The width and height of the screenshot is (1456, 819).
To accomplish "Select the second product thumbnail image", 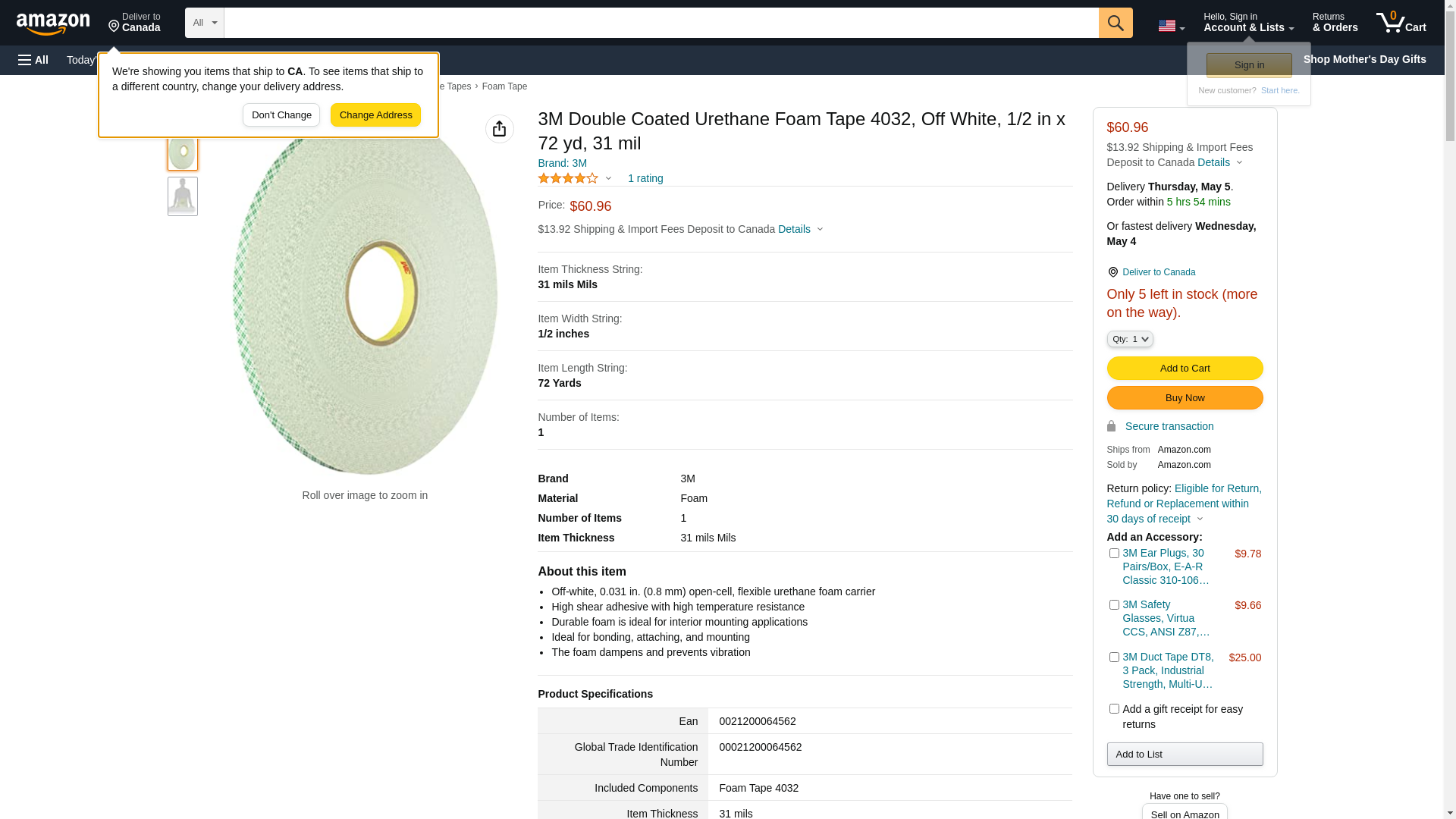I will click(183, 196).
